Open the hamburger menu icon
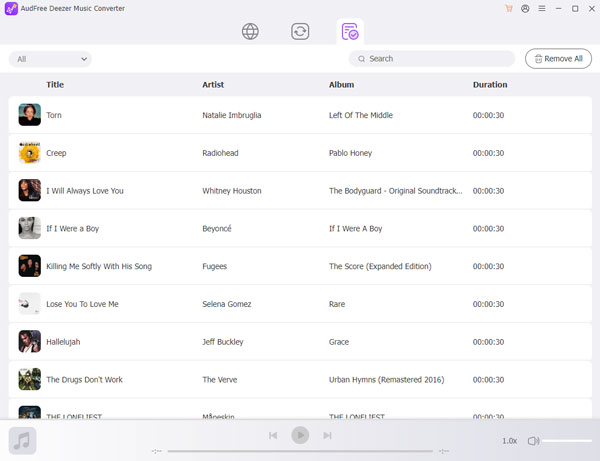The height and width of the screenshot is (461, 600). (x=542, y=8)
